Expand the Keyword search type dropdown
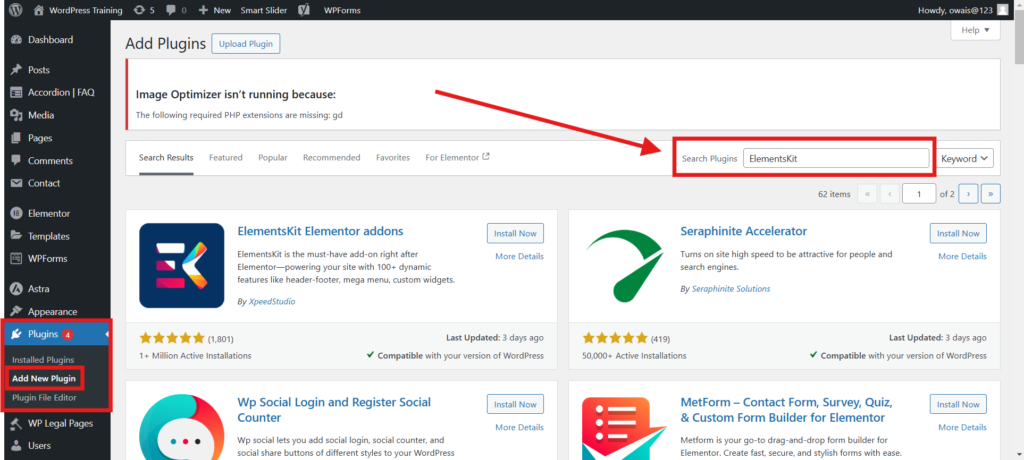Screen dimensions: 1024x460 tap(965, 158)
